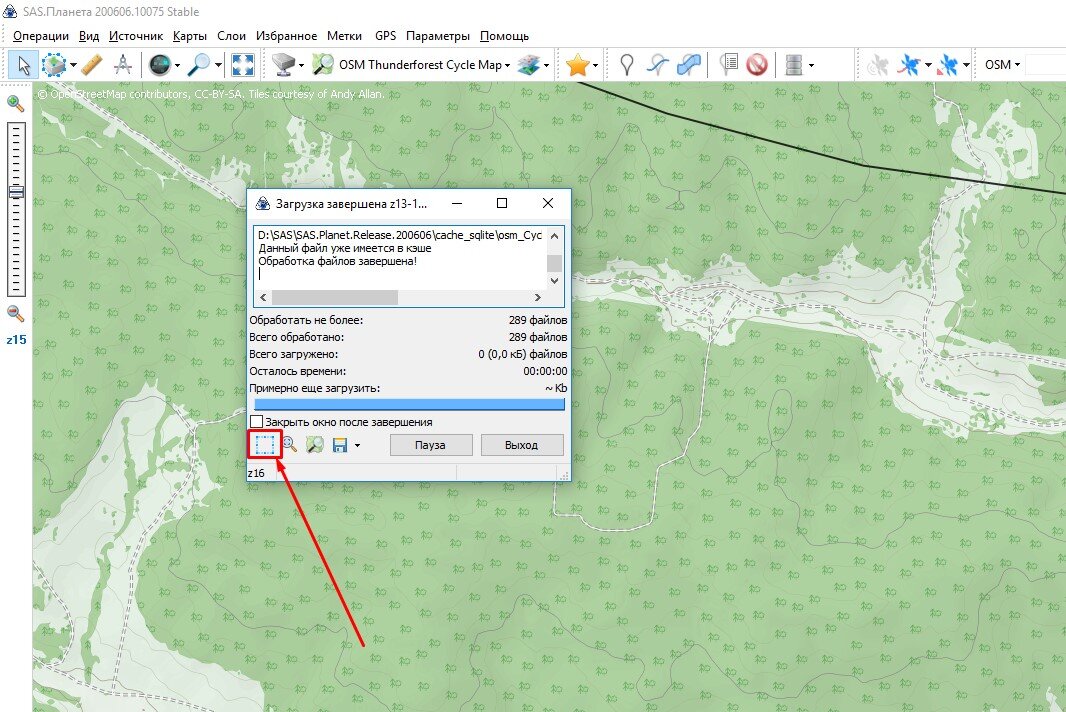Viewport: 1066px width, 712px height.
Task: Click the search input field next to OSM
Action: click(x=1045, y=65)
